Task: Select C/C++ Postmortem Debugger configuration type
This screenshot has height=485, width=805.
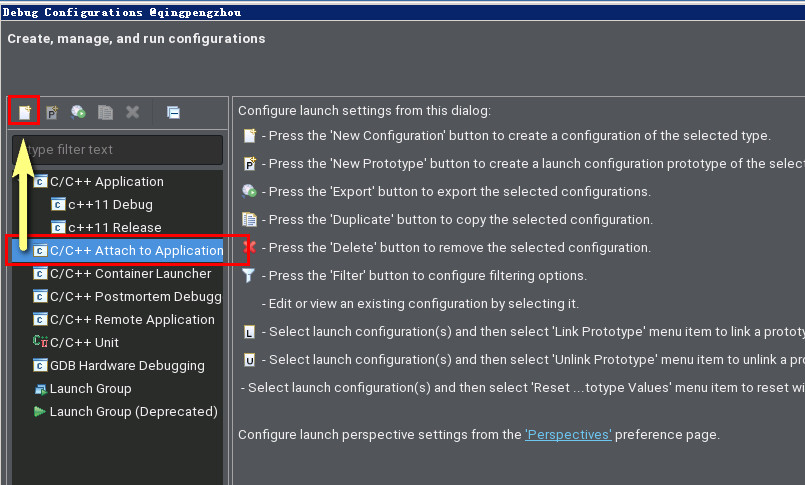Action: 135,297
